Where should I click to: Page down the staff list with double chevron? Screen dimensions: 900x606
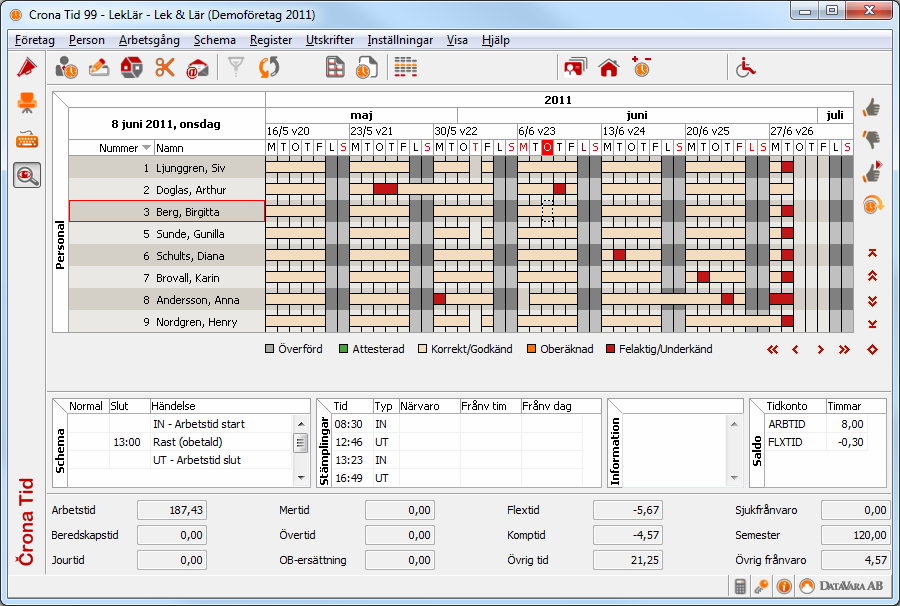tap(872, 301)
